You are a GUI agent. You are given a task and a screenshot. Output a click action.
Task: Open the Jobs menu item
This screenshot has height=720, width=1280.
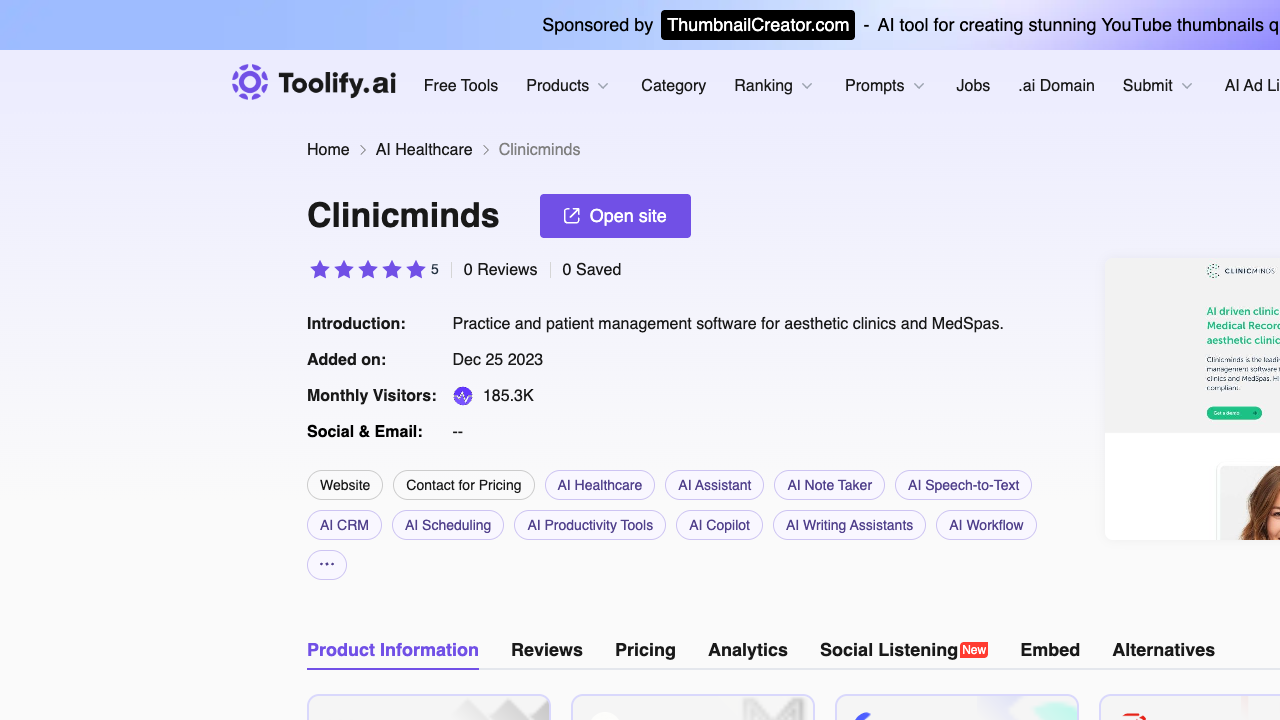[x=973, y=86]
